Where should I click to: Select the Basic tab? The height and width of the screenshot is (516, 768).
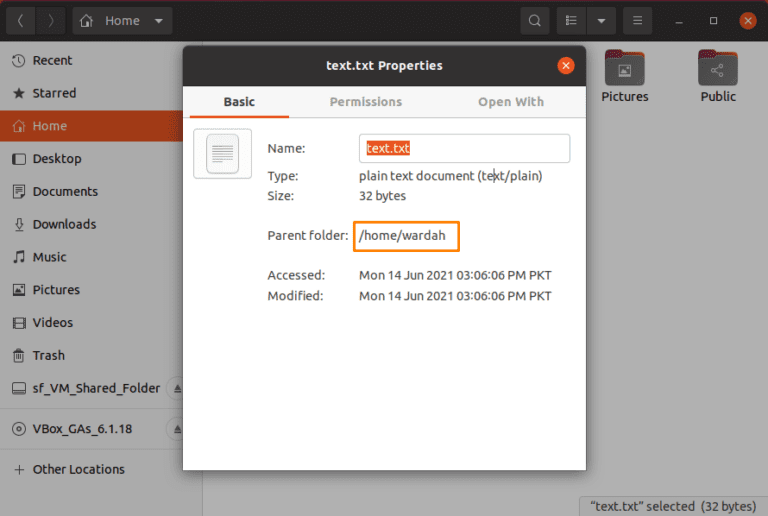click(x=239, y=102)
